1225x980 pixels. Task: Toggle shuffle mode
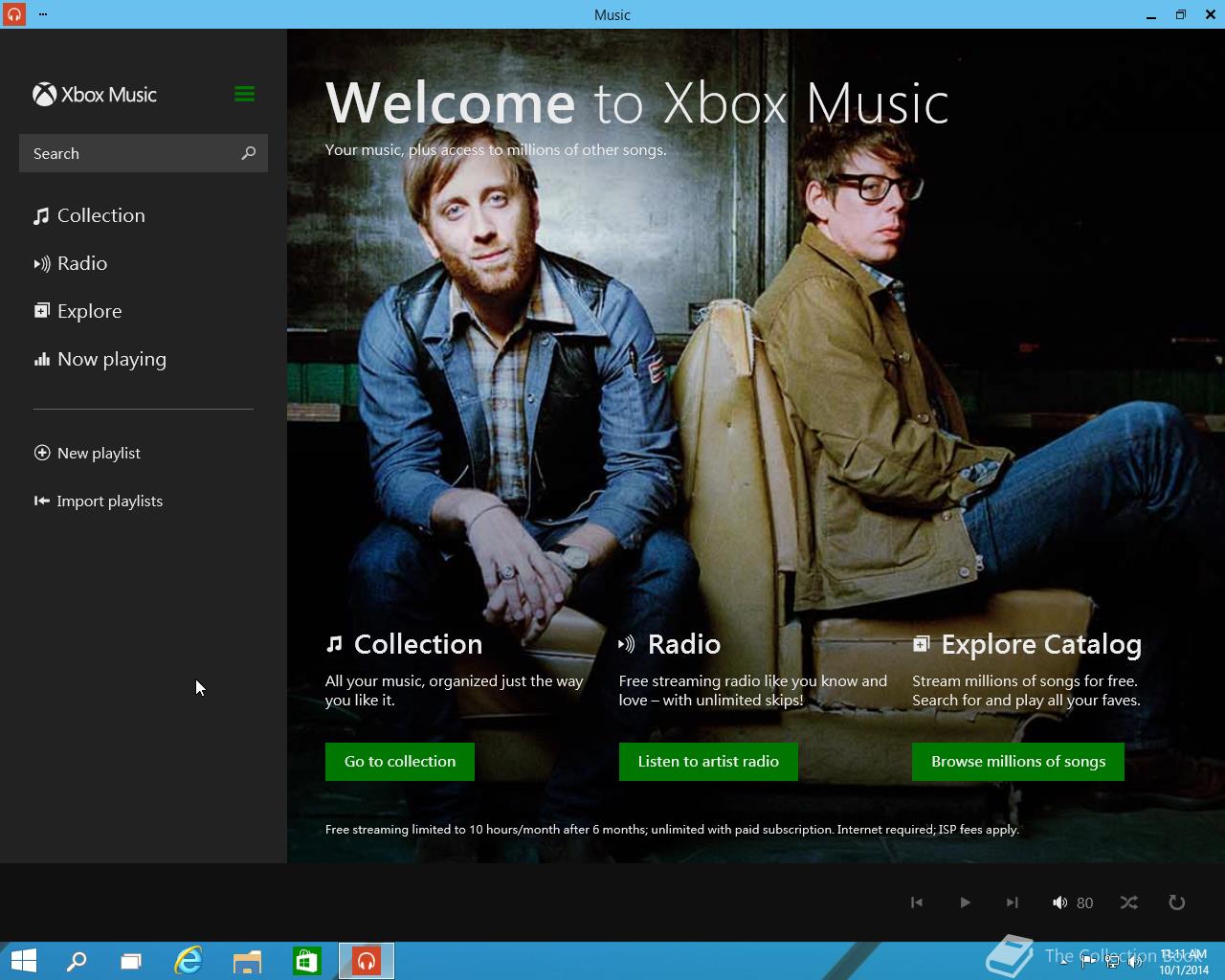click(1129, 902)
